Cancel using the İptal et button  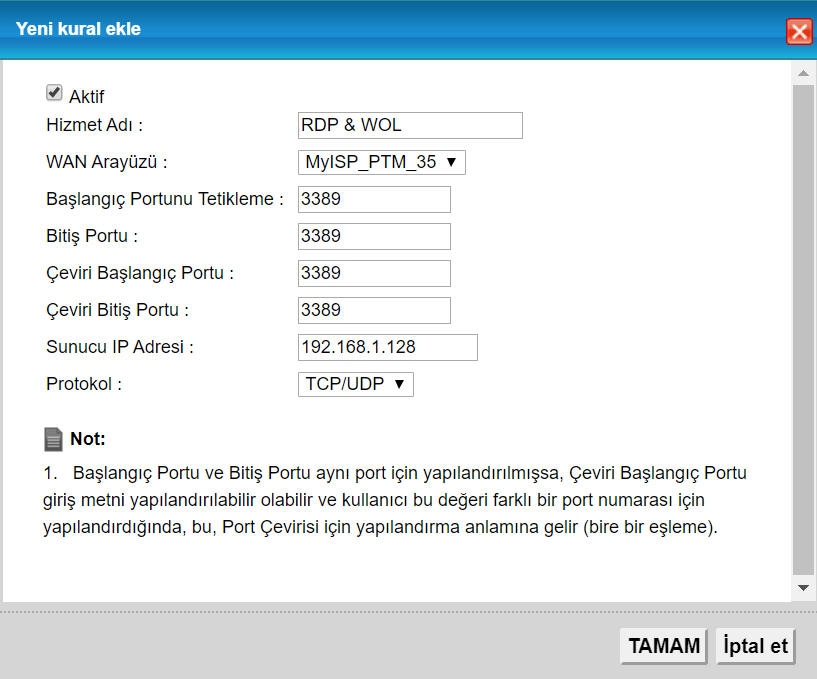[756, 646]
